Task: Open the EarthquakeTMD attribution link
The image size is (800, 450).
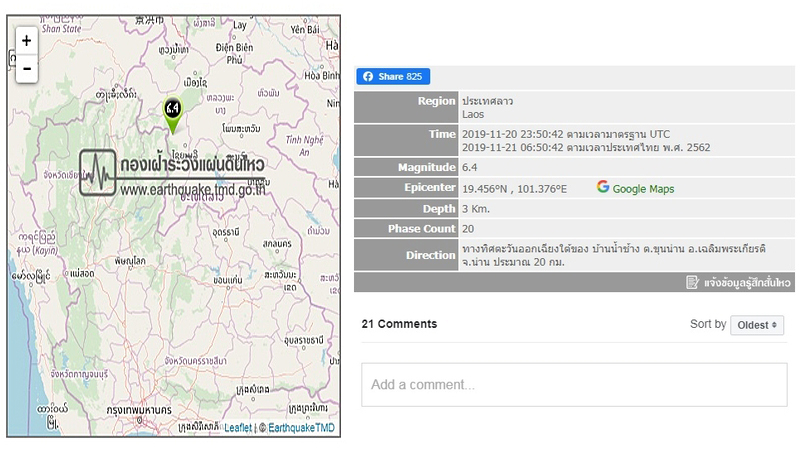Action: point(299,428)
